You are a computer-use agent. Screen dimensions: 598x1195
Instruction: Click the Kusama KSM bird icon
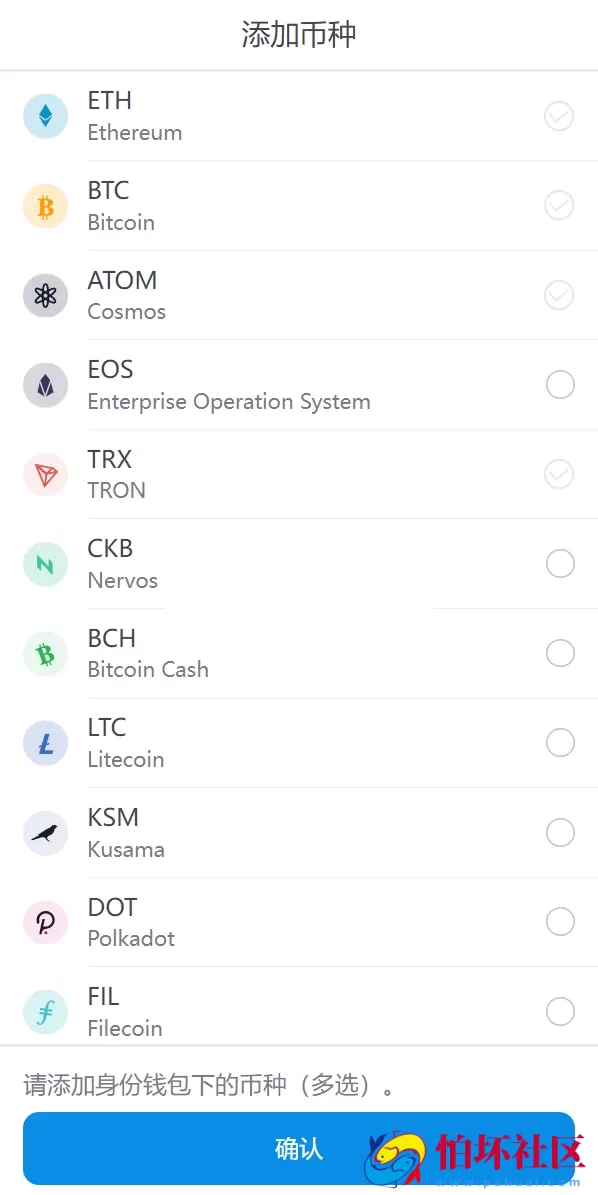tap(45, 832)
